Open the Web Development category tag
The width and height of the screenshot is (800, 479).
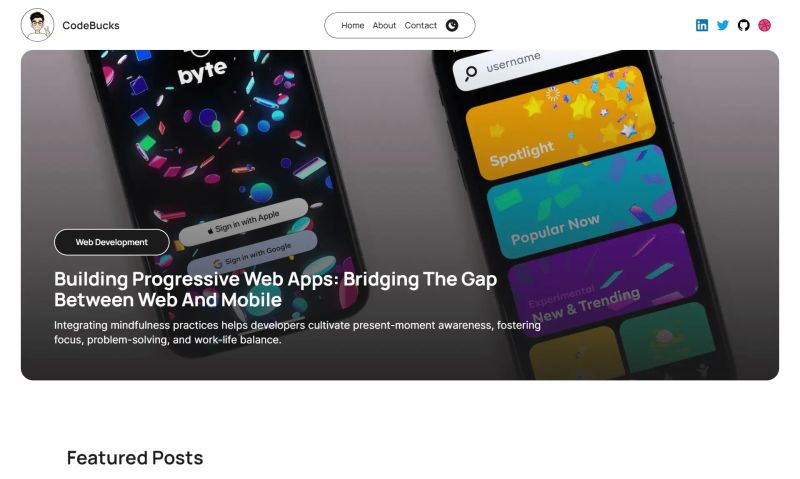[x=112, y=242]
